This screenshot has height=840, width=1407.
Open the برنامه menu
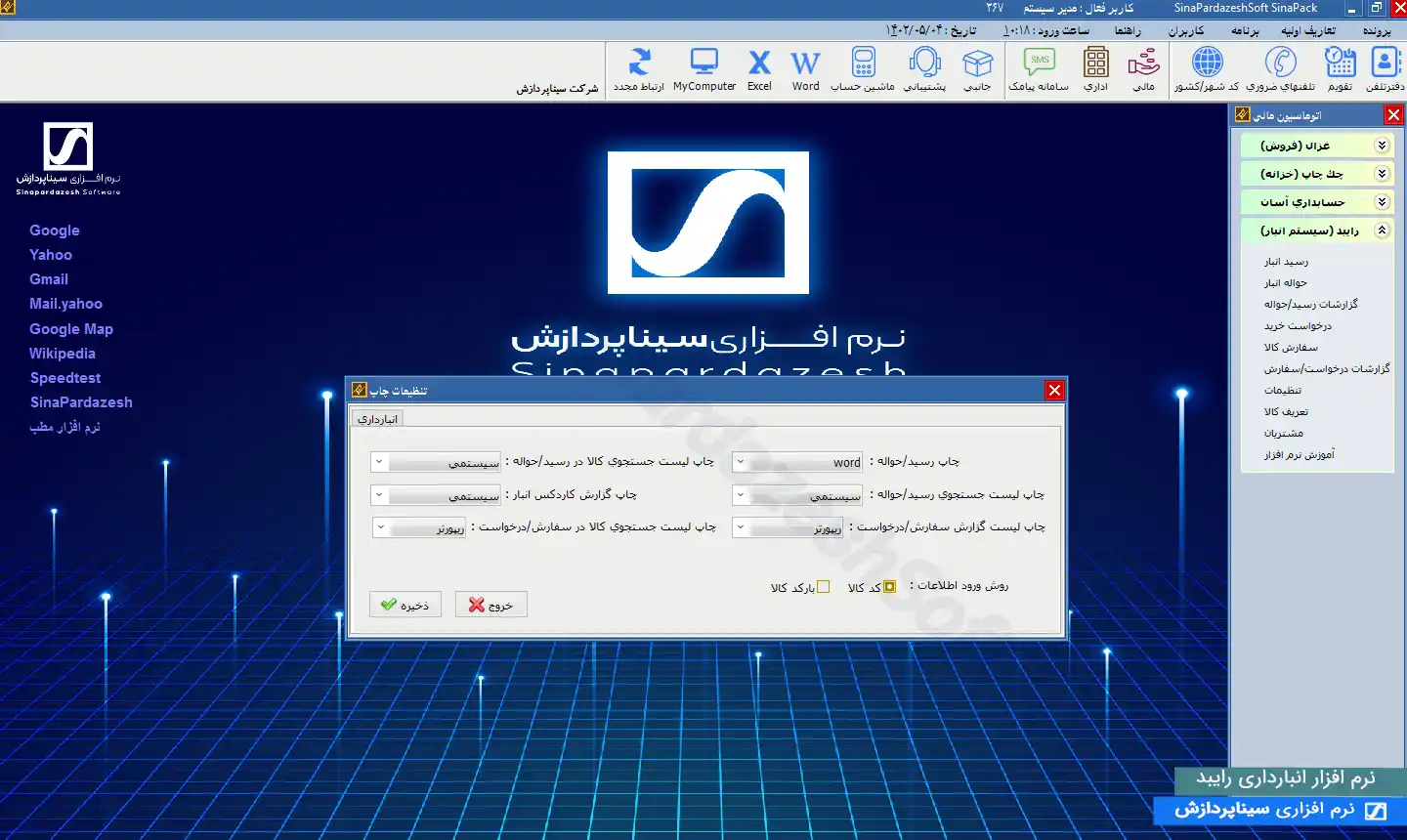[x=1245, y=31]
